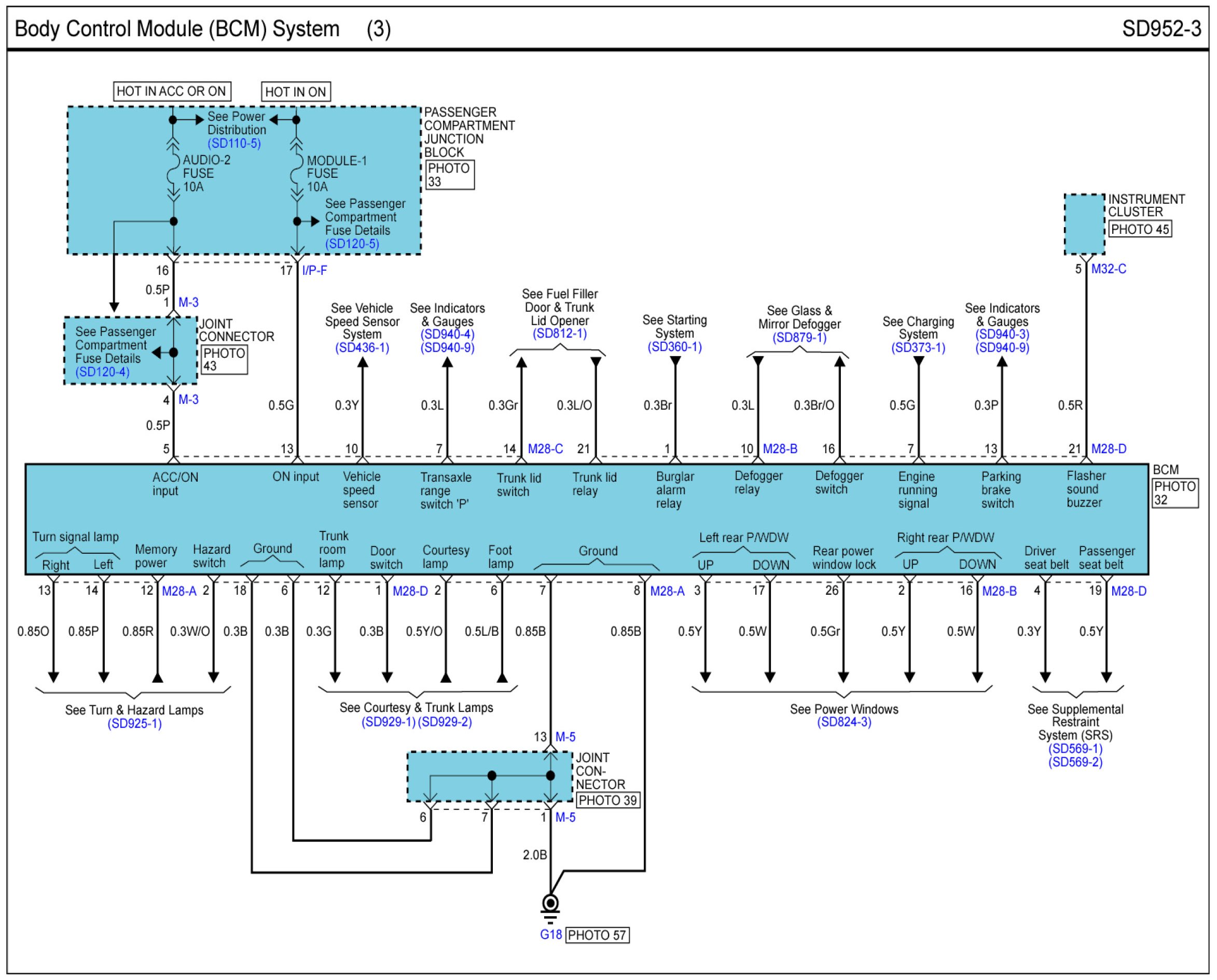Click the G18 ground symbol
This screenshot has width=1217, height=980.
point(550,904)
